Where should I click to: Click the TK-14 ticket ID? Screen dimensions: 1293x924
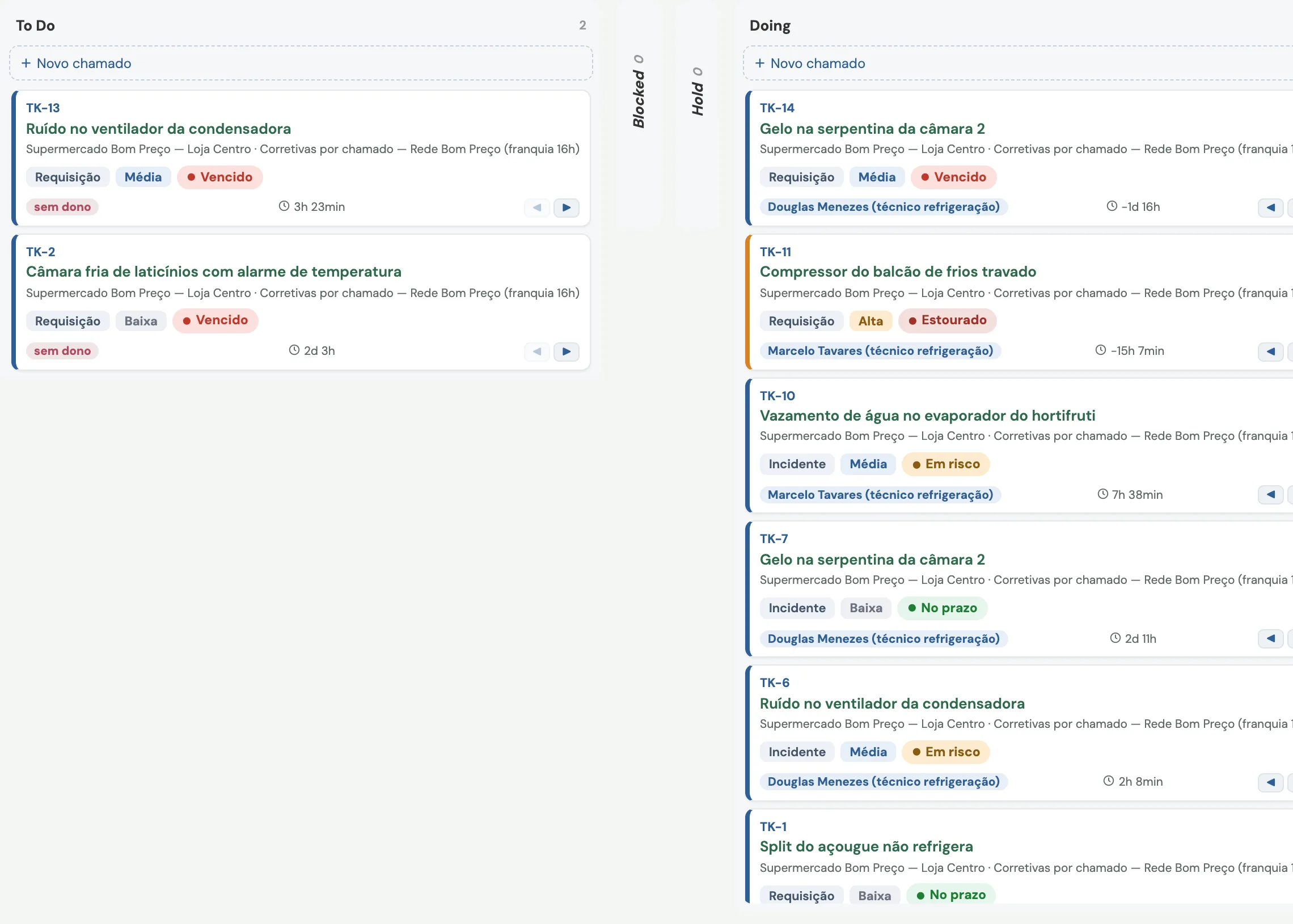tap(777, 108)
